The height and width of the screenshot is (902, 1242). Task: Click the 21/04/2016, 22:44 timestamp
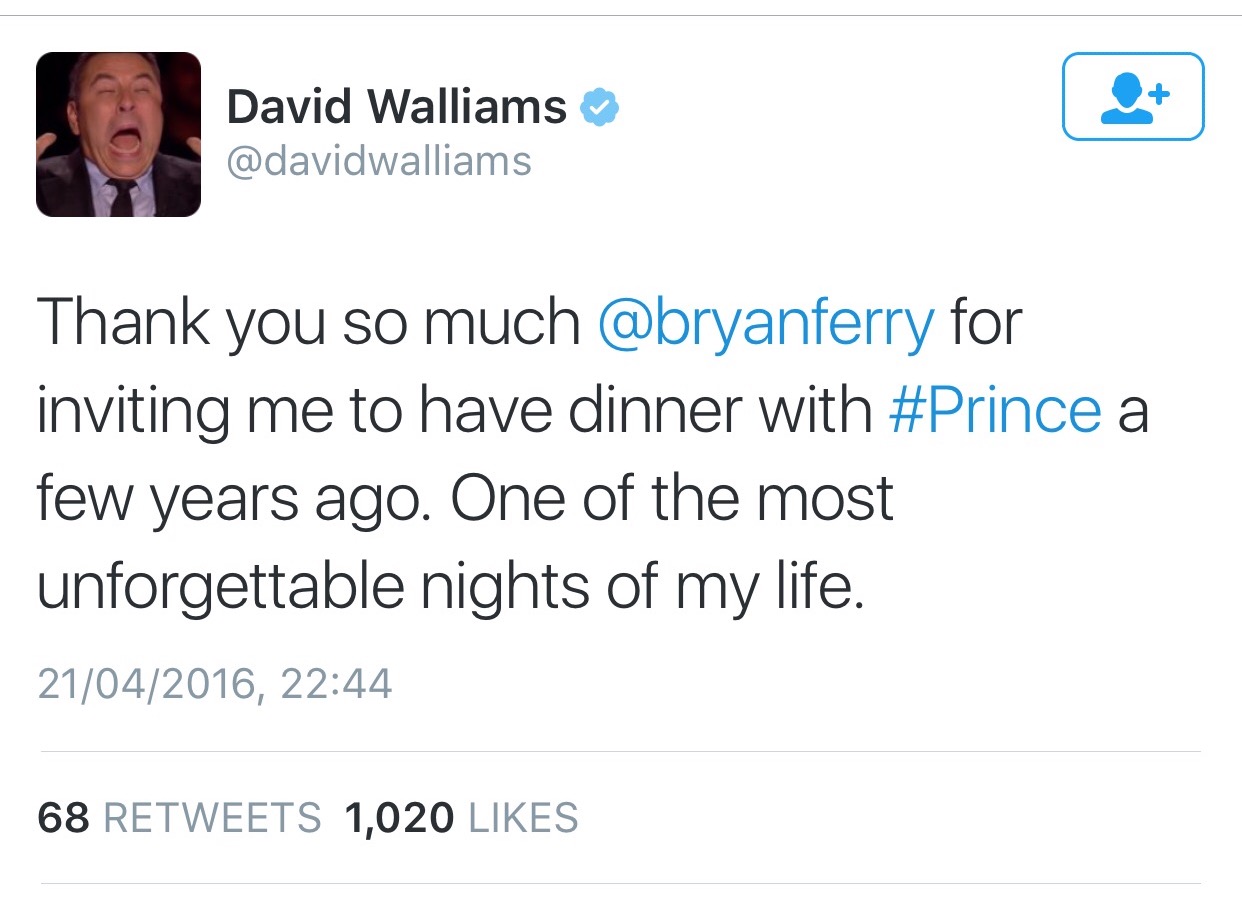(x=215, y=684)
